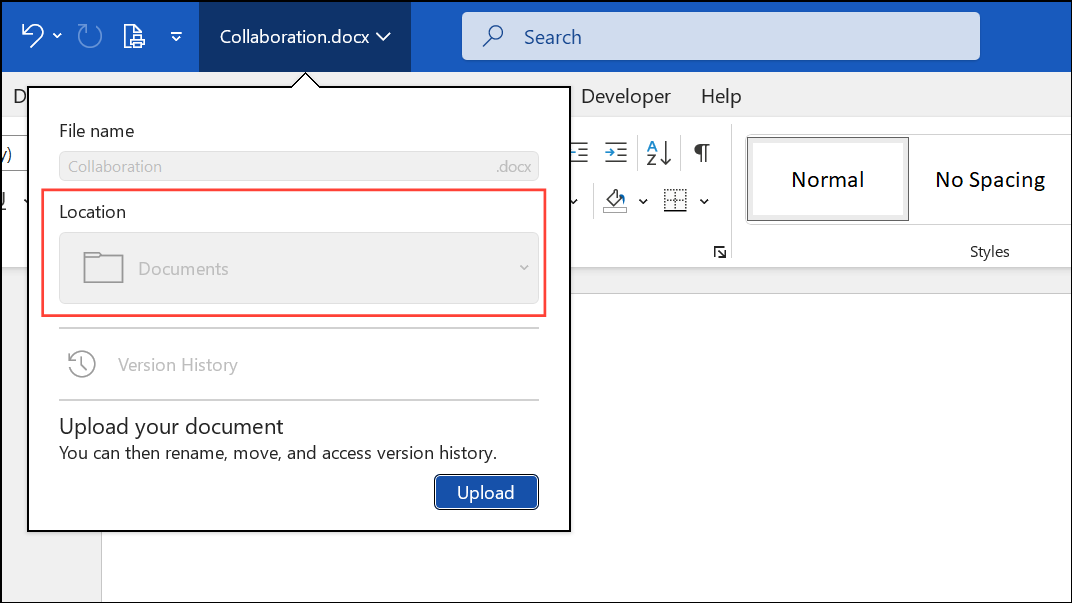The width and height of the screenshot is (1072, 603).
Task: Click the Collaboration.docx title dropdown
Action: click(x=305, y=36)
